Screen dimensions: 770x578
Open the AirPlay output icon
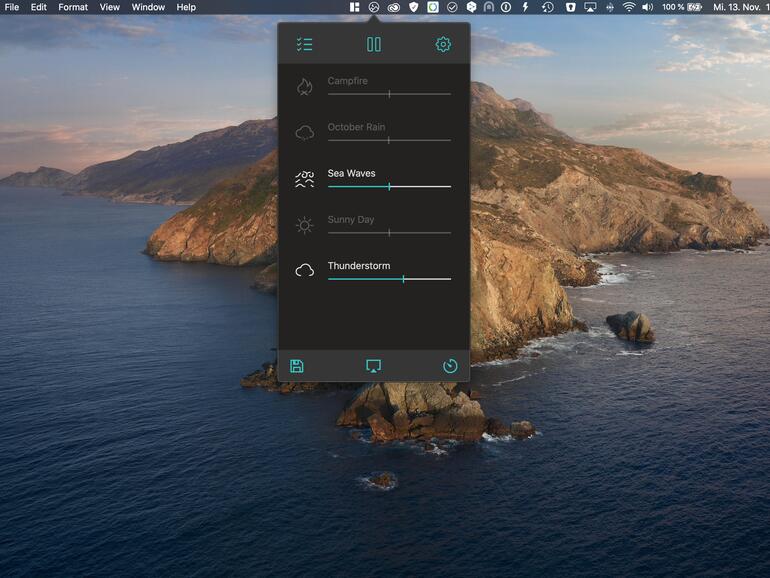(x=374, y=366)
